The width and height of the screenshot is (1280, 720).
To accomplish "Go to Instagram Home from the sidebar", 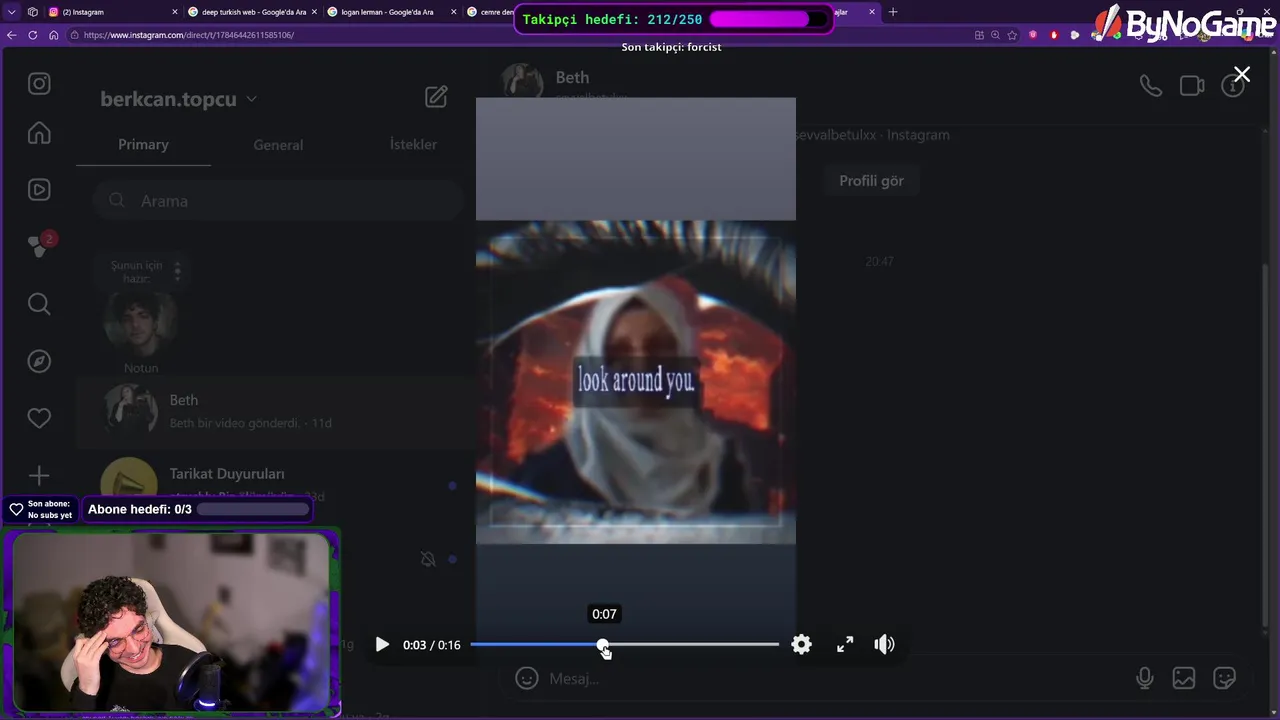I will [39, 133].
